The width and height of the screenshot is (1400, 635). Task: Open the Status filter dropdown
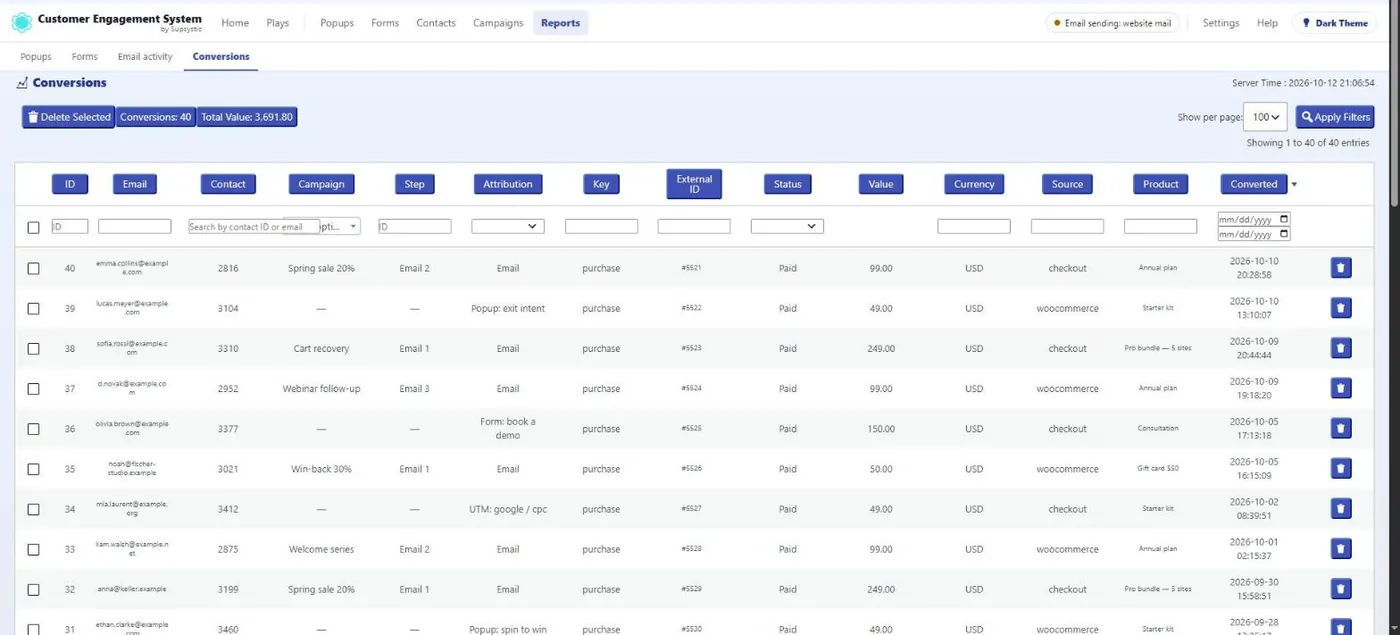[787, 226]
